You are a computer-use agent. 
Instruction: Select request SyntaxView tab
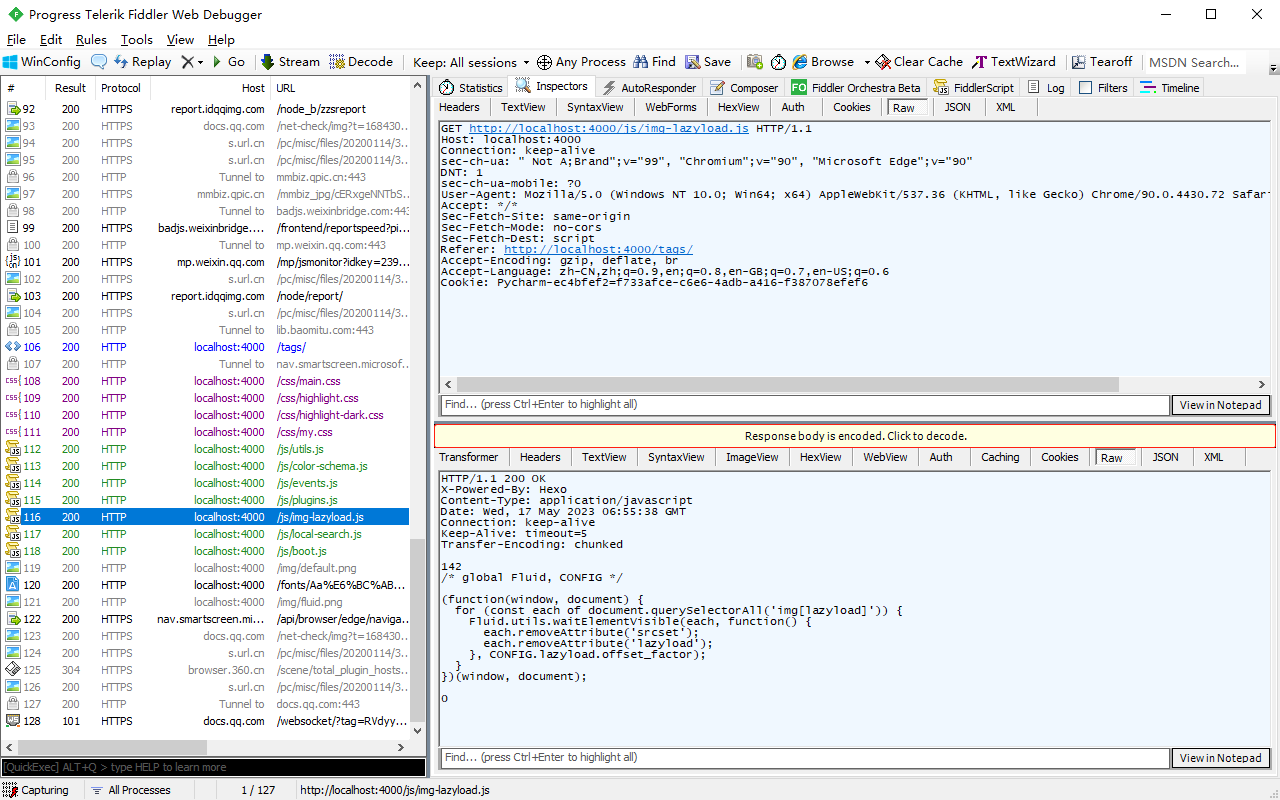(x=595, y=107)
